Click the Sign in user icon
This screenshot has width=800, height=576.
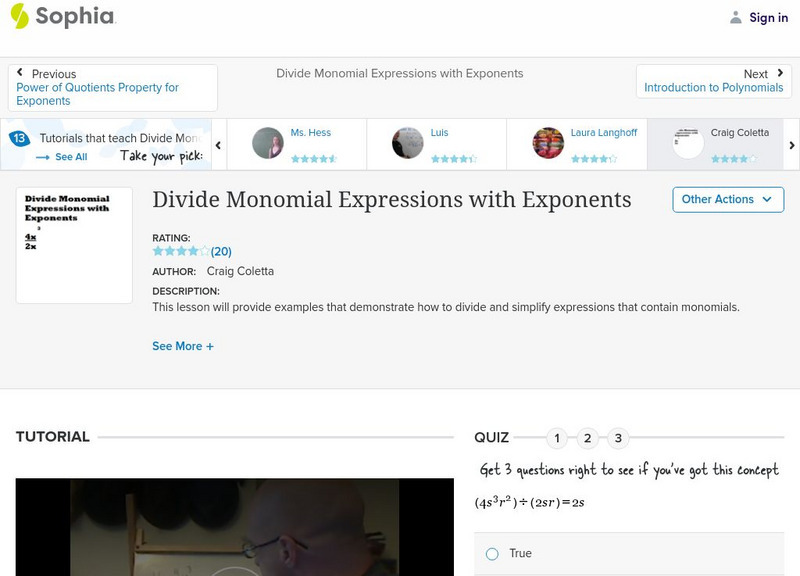pos(736,17)
